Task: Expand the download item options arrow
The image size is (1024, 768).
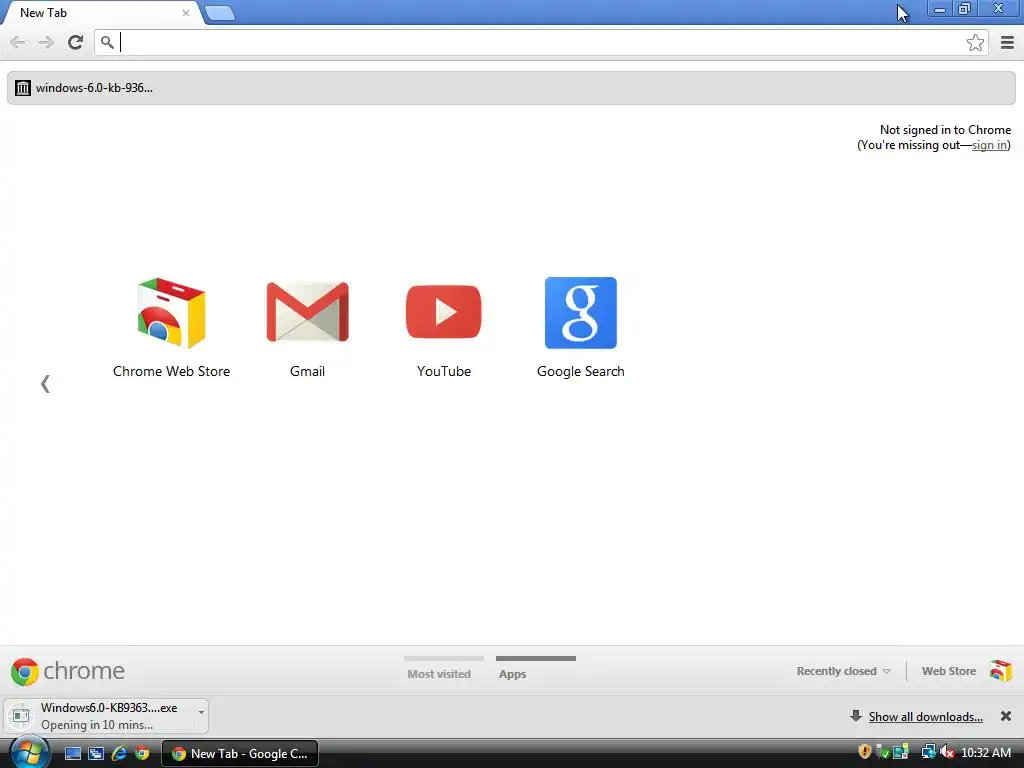Action: pos(201,712)
